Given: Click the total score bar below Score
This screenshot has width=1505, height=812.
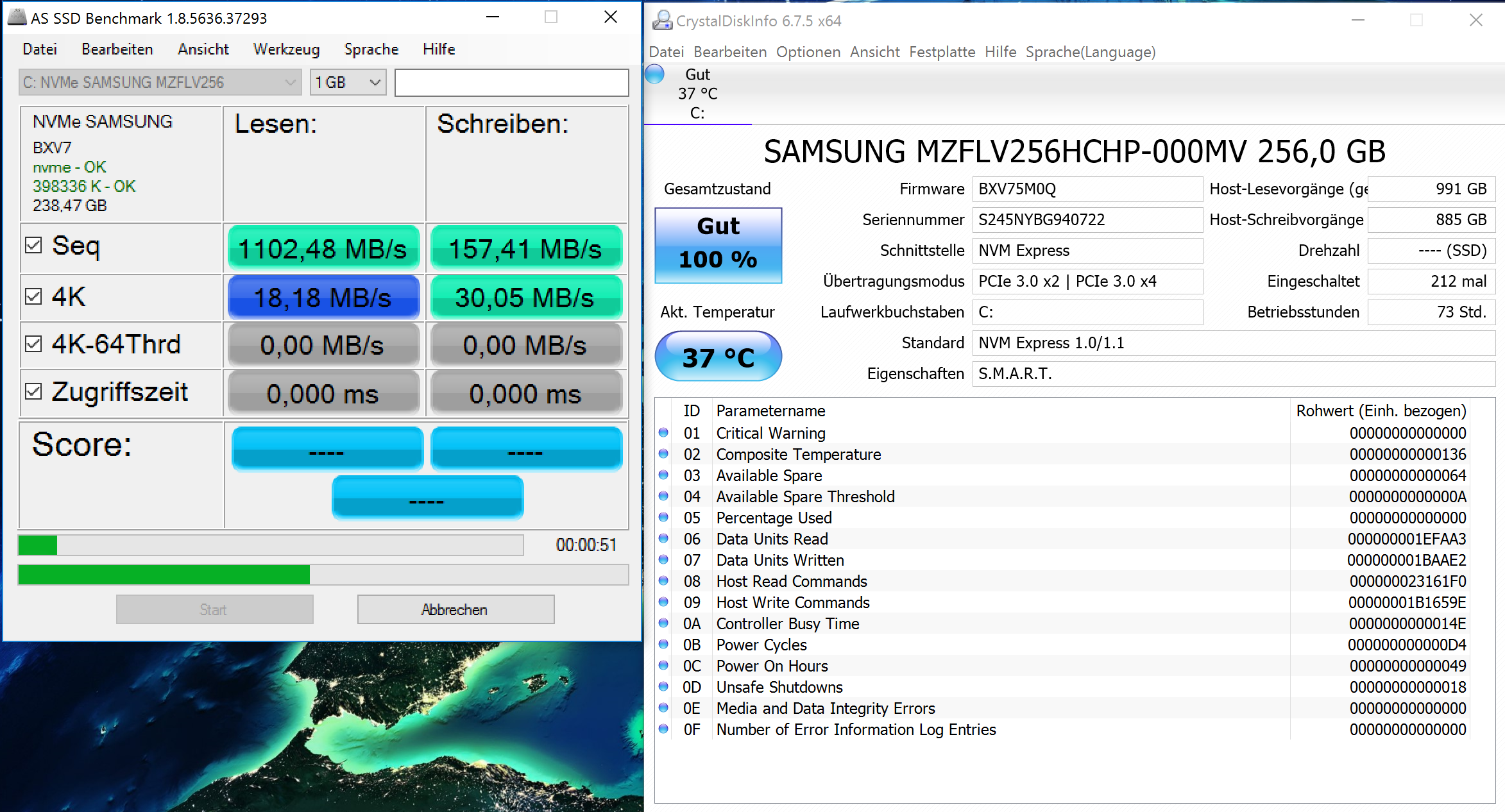Looking at the screenshot, I should 428,497.
